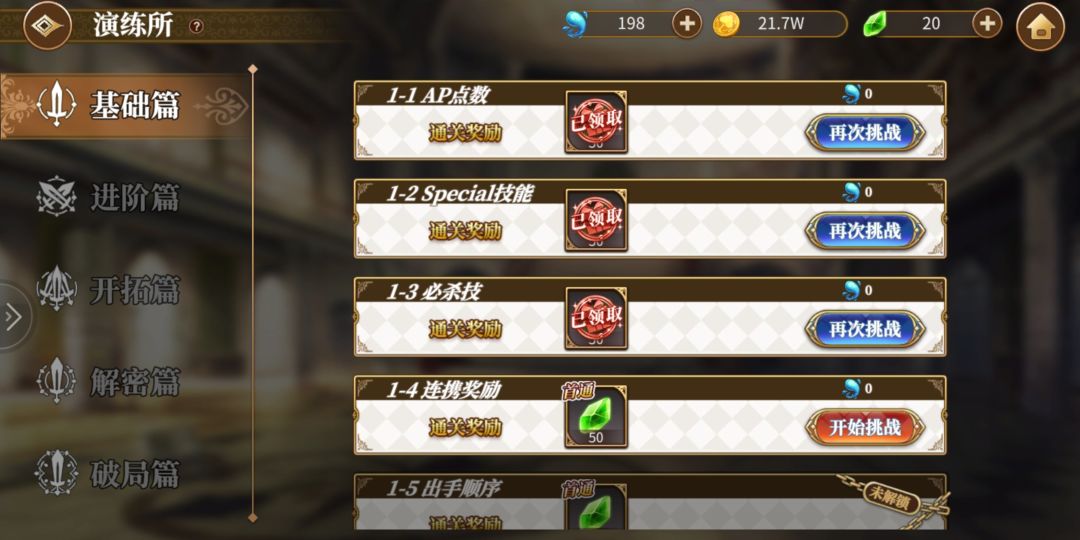Image resolution: width=1080 pixels, height=540 pixels.
Task: Click 再次挑战 for stage 1-3 必杀技
Action: (864, 329)
